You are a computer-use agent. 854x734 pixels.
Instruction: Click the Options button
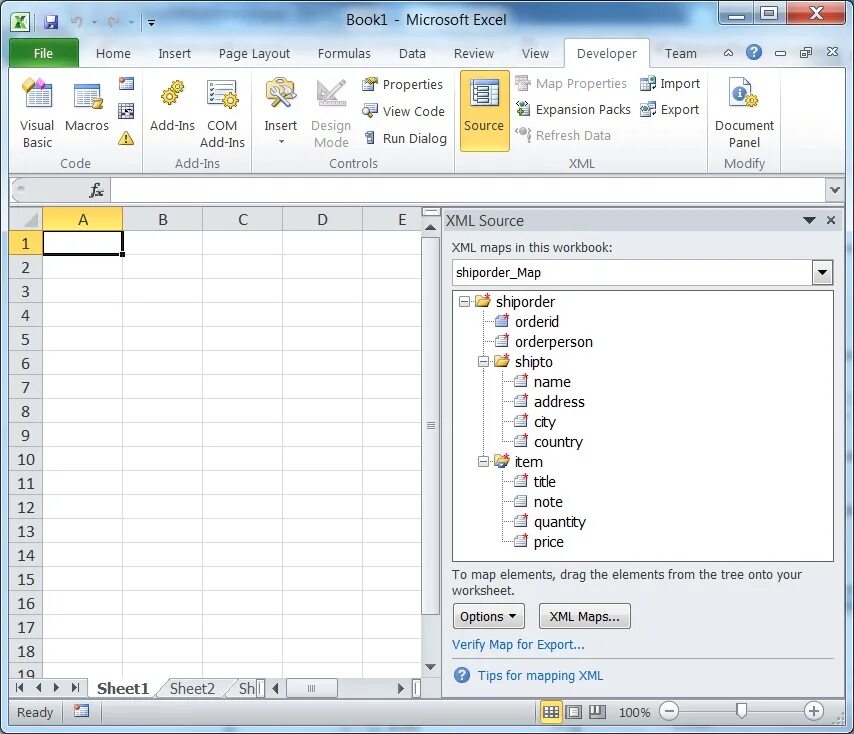click(x=489, y=616)
